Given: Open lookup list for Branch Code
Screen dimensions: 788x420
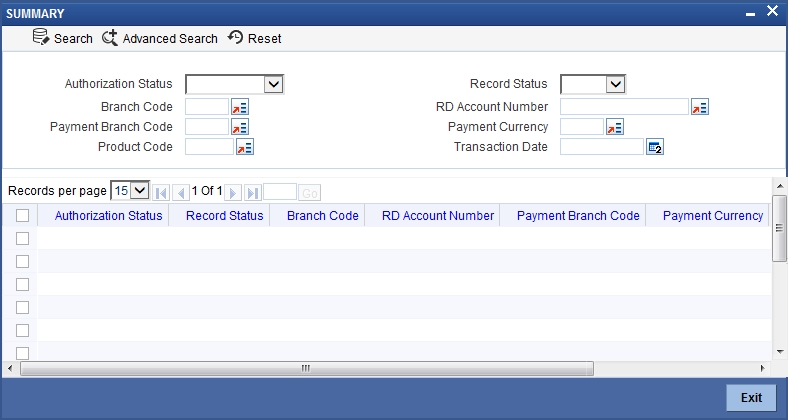Looking at the screenshot, I should (x=240, y=107).
